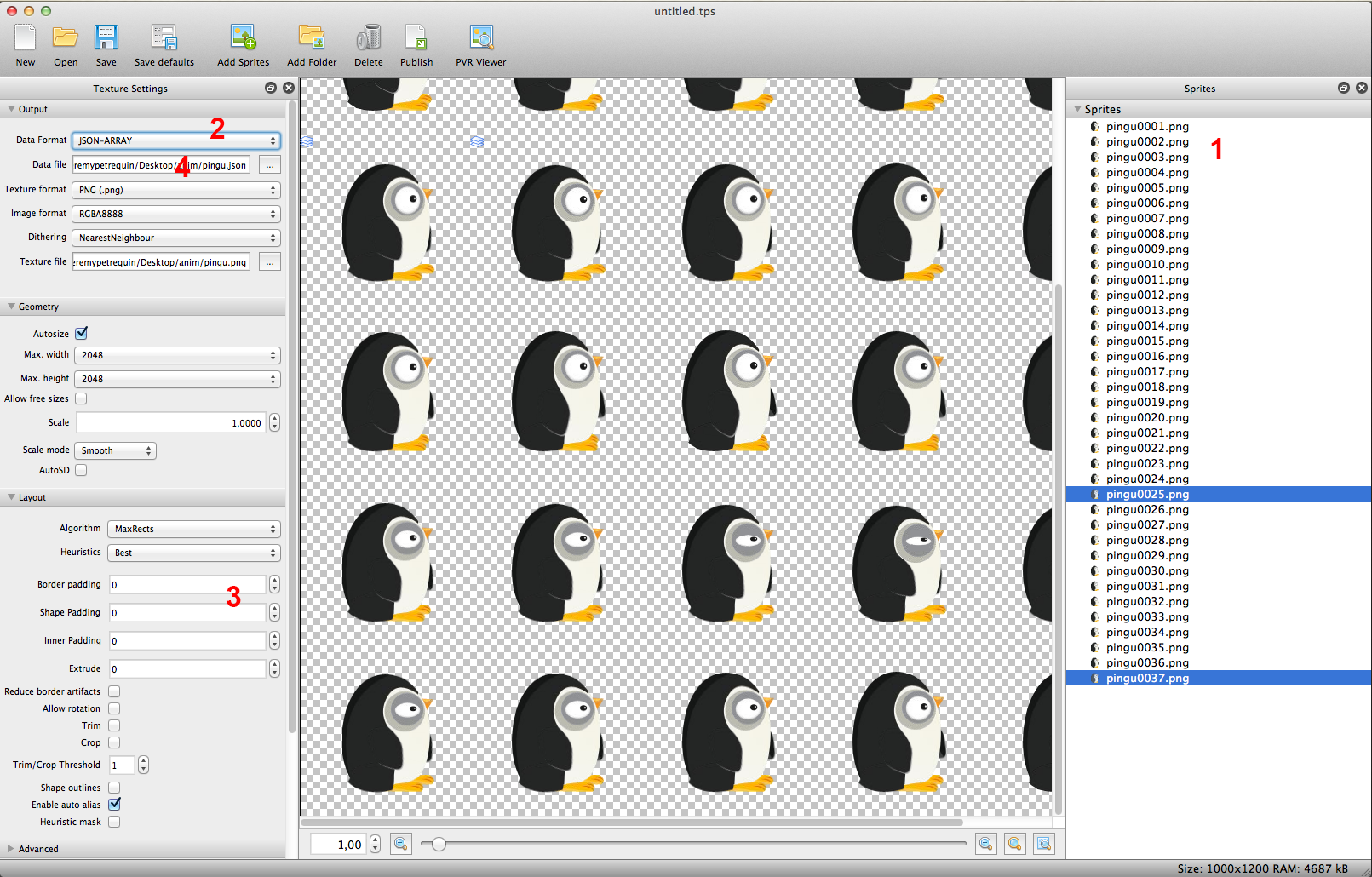This screenshot has height=877, width=1372.
Task: Browse for a Texture file with ellipsis button
Action: pyautogui.click(x=269, y=261)
